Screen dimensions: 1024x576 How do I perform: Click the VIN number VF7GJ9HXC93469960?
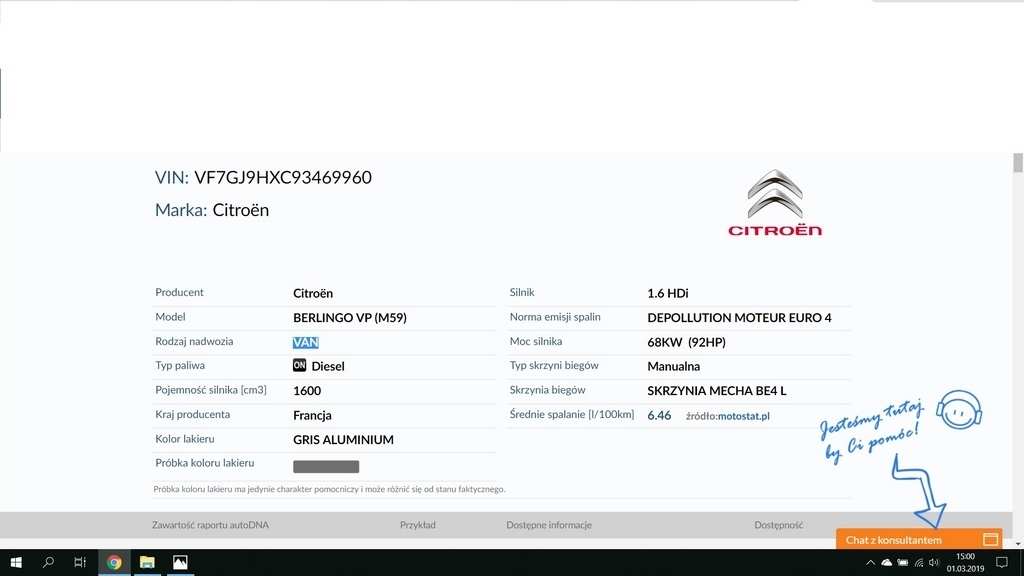click(x=283, y=178)
